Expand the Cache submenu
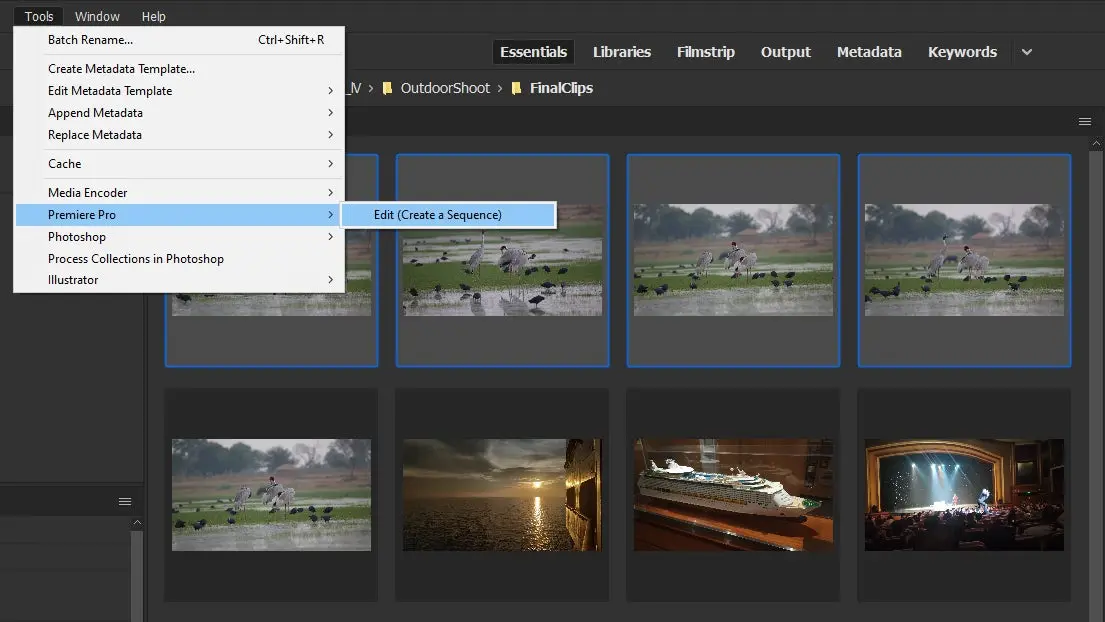 (64, 163)
